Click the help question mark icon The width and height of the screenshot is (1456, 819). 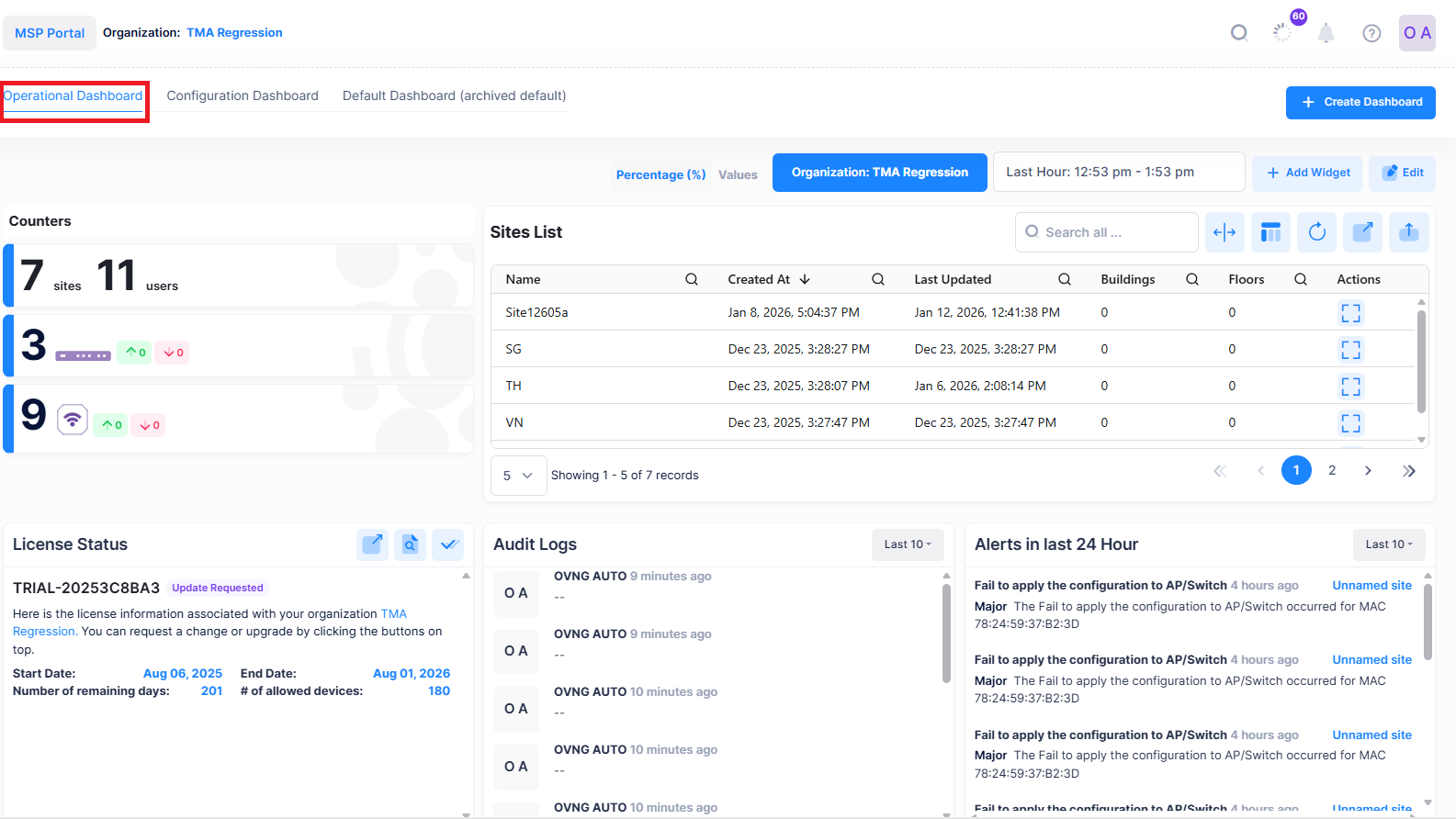(x=1371, y=33)
